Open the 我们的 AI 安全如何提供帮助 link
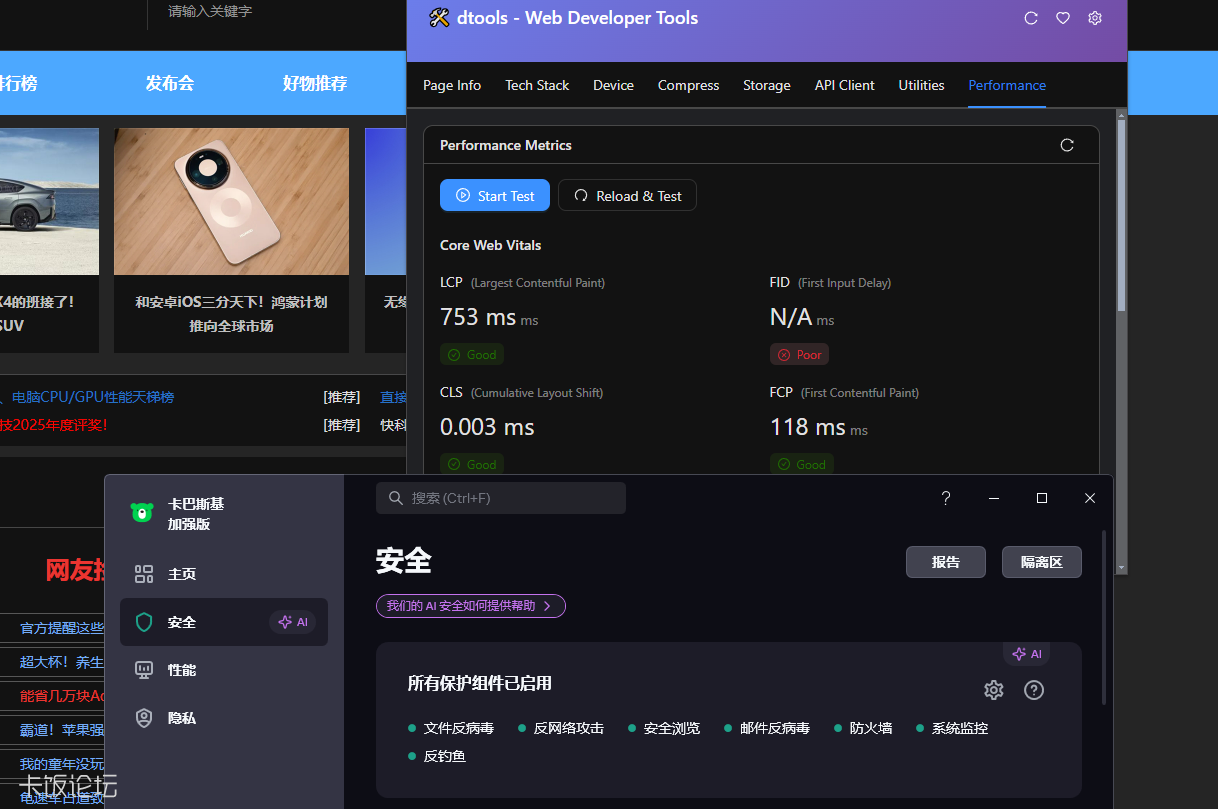The width and height of the screenshot is (1218, 809). point(471,606)
